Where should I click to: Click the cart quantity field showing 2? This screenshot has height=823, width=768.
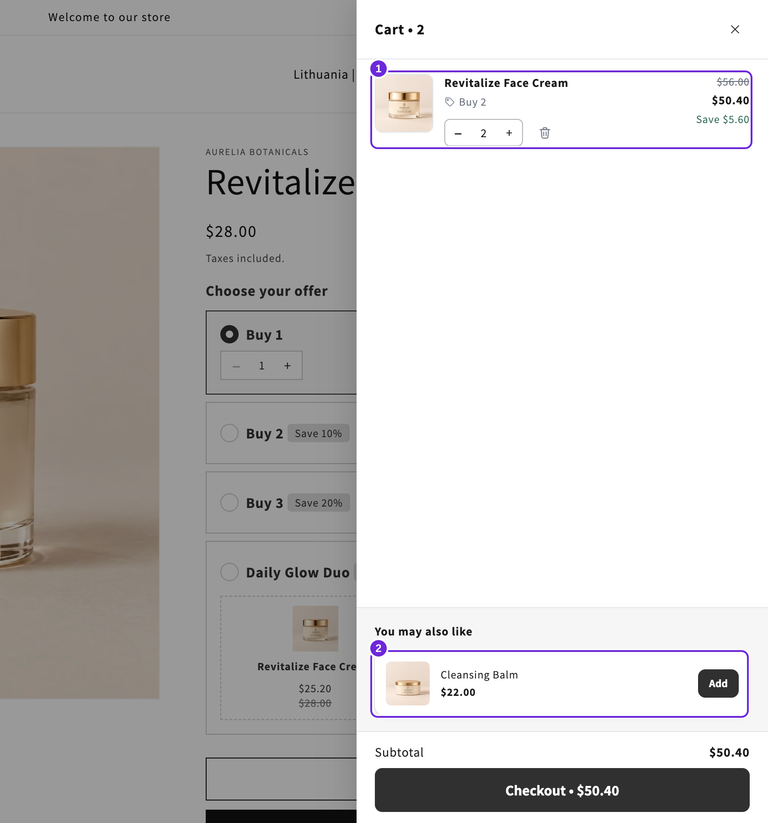tap(483, 133)
